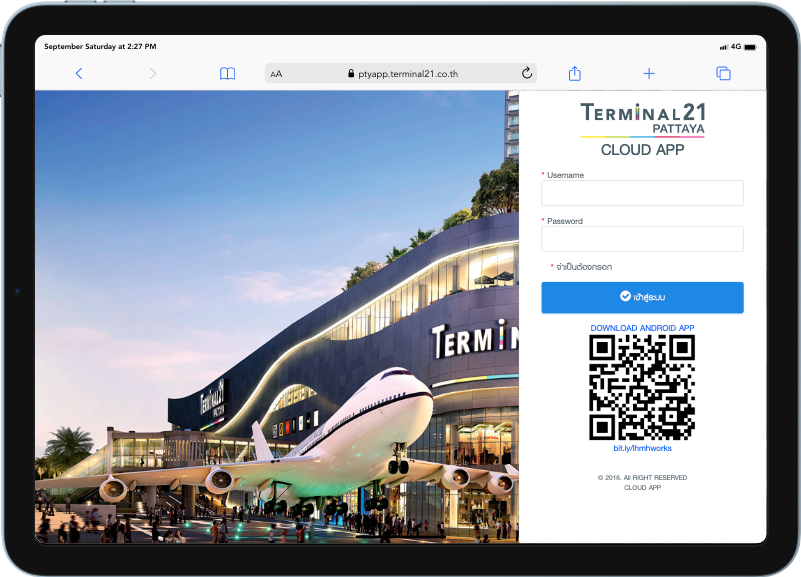Navigate back using the back arrow
The height and width of the screenshot is (577, 801).
point(79,73)
